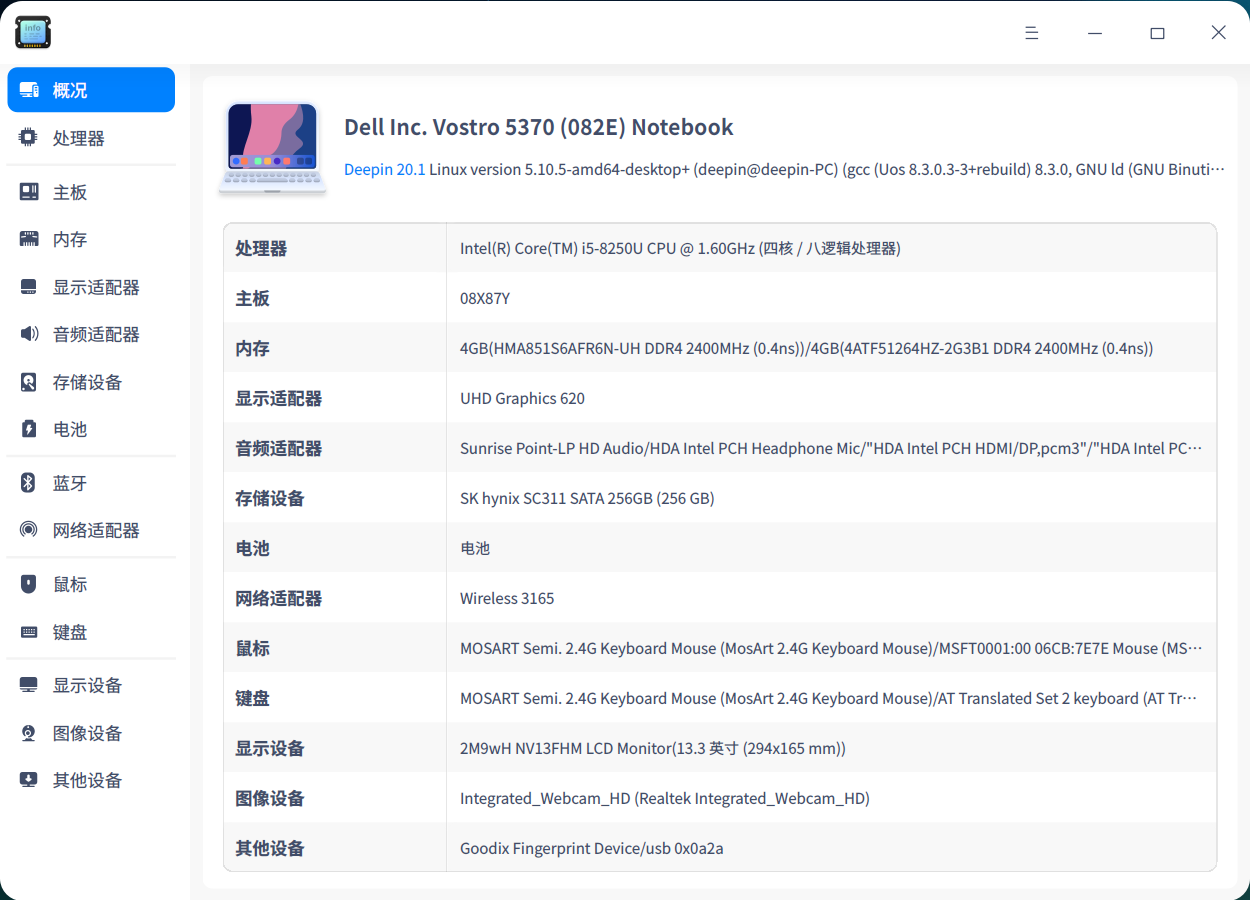Click the 内存 table row label
The image size is (1250, 900).
tap(252, 348)
